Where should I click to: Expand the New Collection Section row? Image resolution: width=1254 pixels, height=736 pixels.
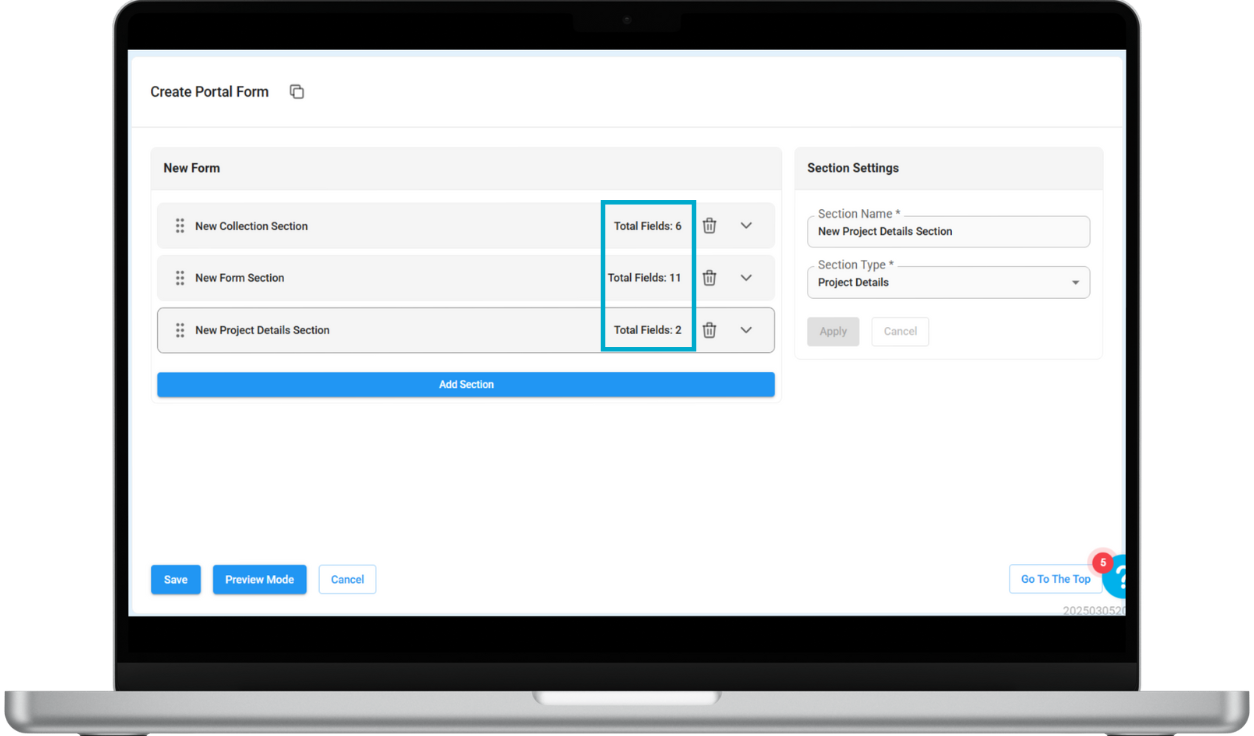click(746, 226)
